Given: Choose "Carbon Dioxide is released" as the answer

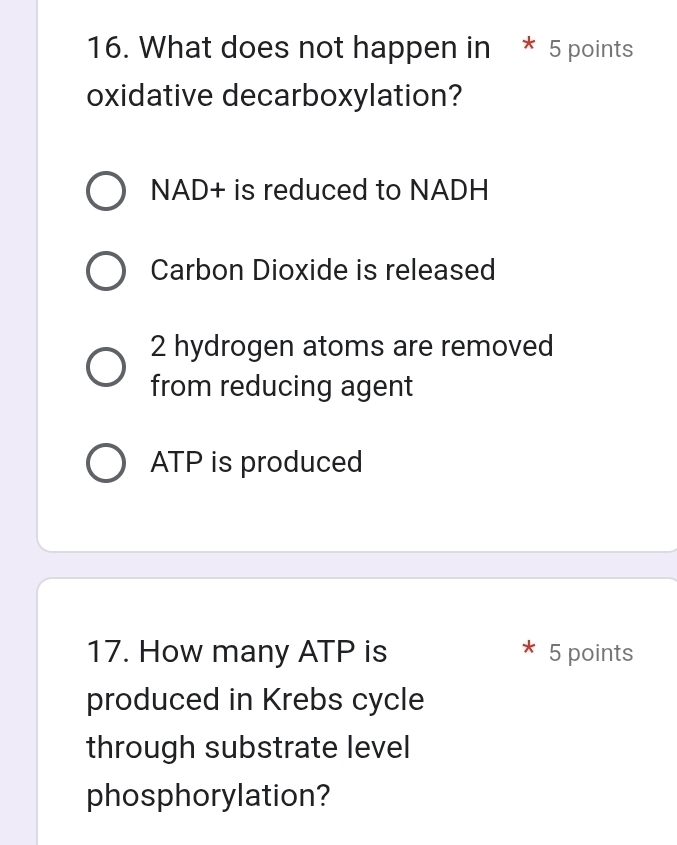Looking at the screenshot, I should coord(105,270).
